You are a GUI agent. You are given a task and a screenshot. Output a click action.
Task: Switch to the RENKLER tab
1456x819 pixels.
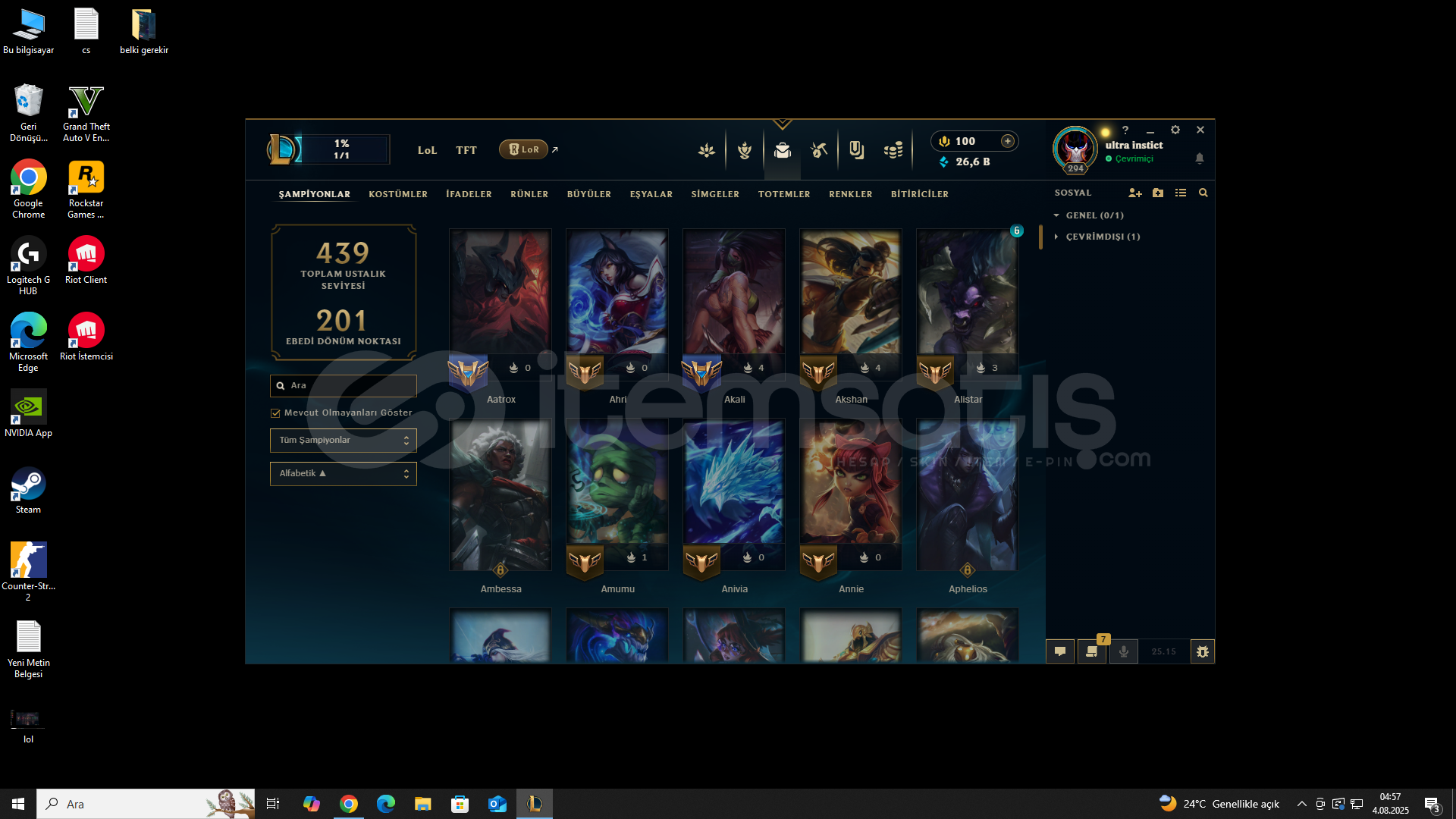(x=851, y=194)
